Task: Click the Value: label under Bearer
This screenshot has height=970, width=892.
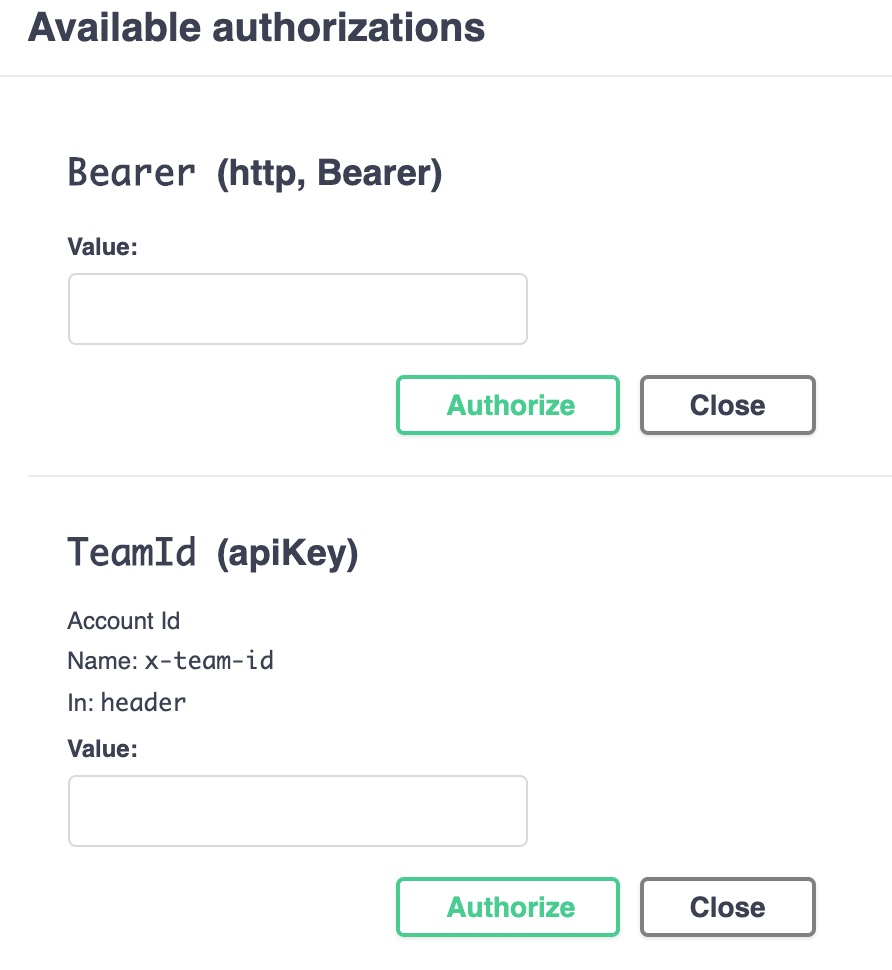Action: 102,246
